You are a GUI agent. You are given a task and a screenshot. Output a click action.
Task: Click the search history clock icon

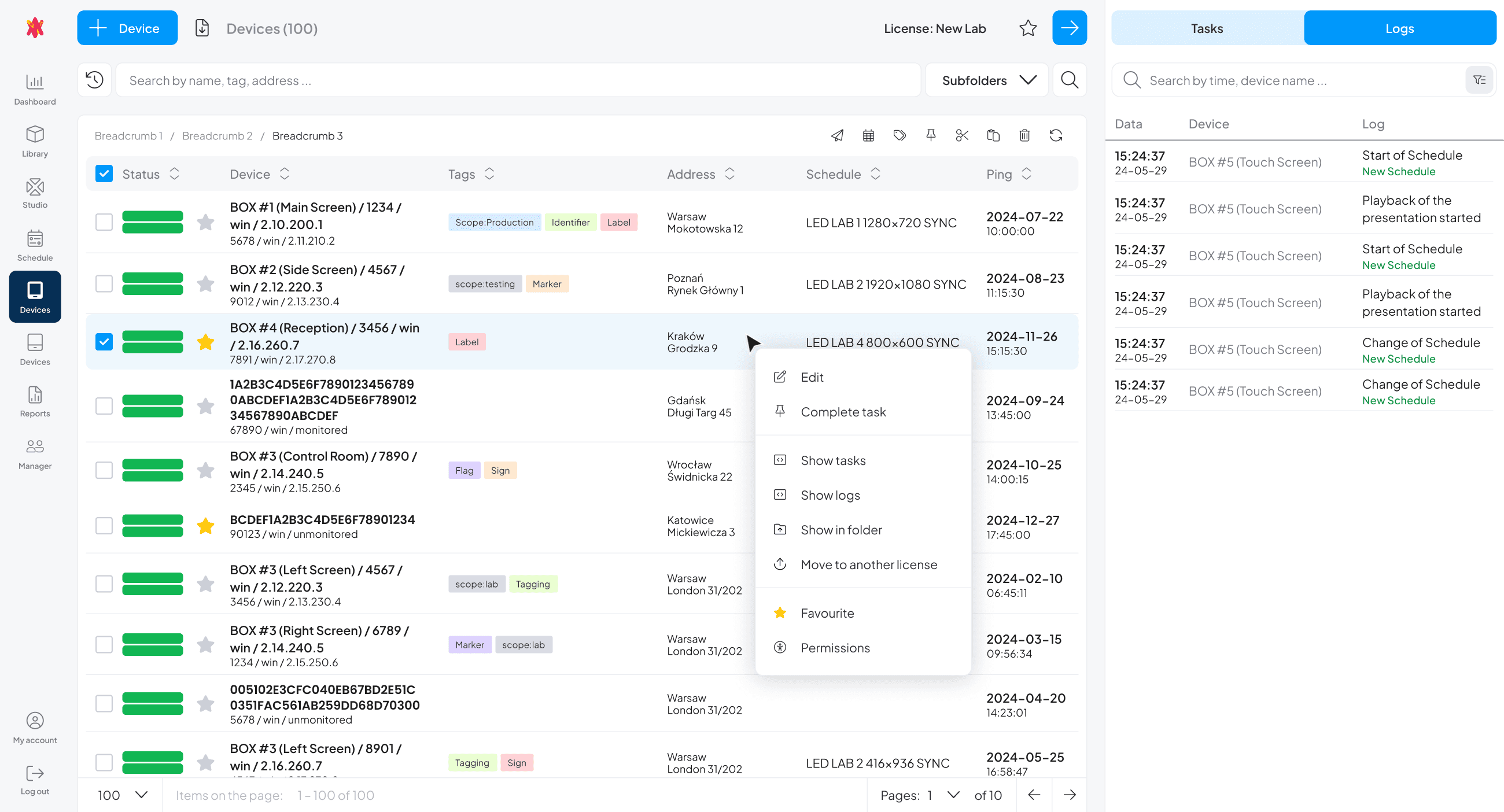pos(95,80)
